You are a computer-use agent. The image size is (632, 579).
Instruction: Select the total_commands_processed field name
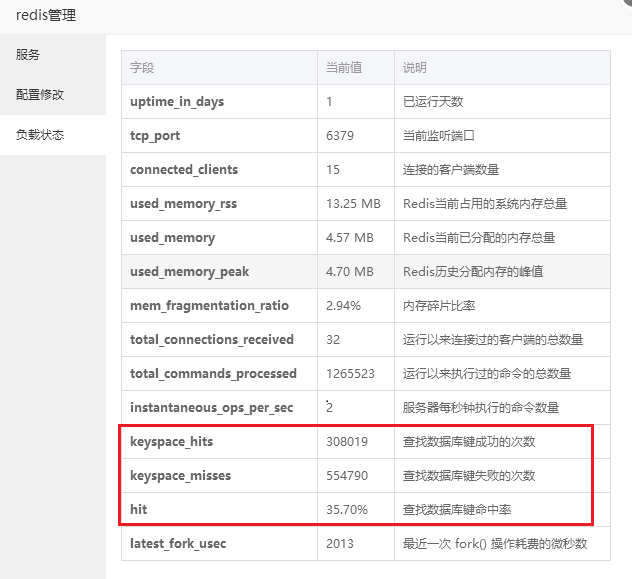click(213, 374)
